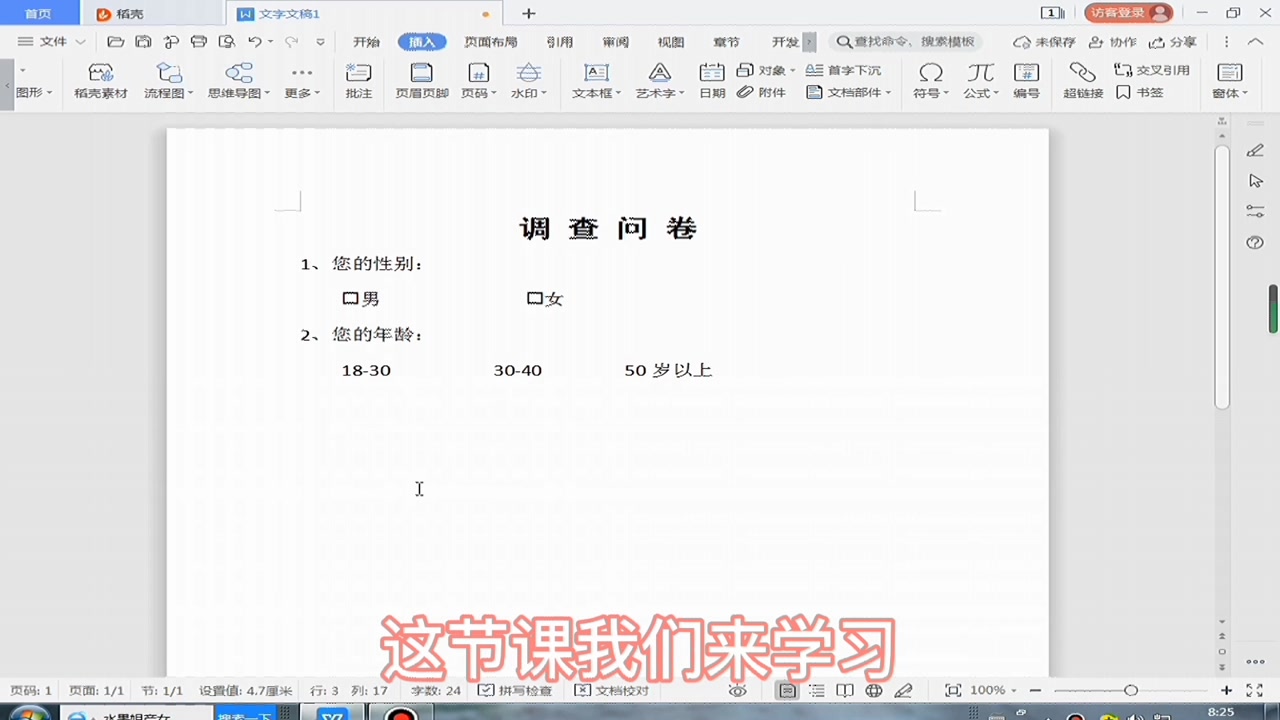Viewport: 1280px width, 720px height.
Task: Check the 女 checkbox in the document
Action: click(x=535, y=298)
